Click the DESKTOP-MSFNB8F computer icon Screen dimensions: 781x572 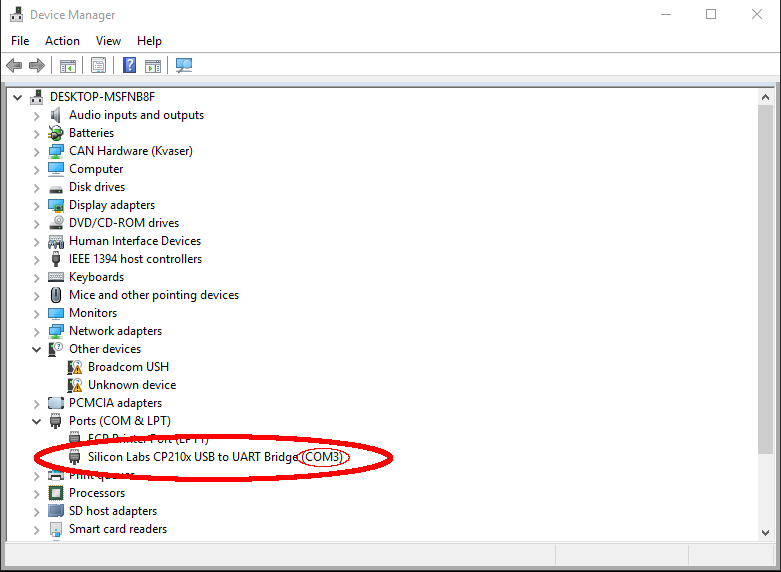(36, 97)
